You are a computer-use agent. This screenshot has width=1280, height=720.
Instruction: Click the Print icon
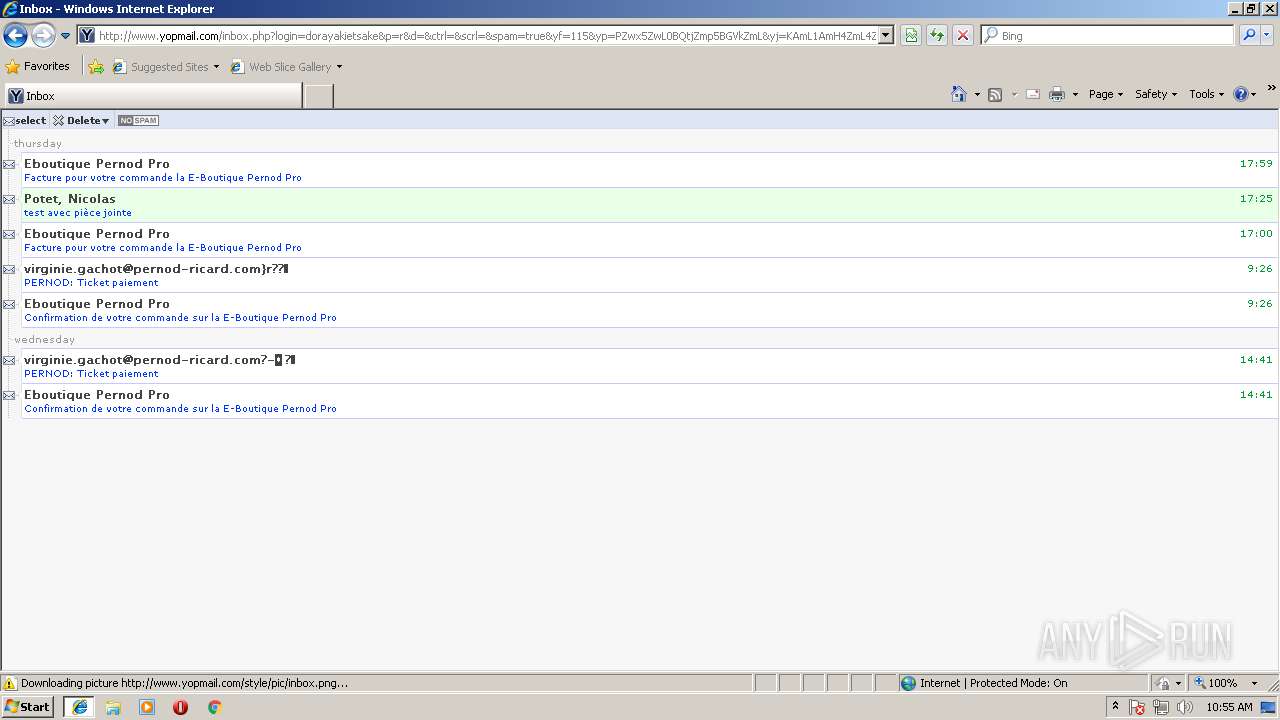(x=1057, y=94)
